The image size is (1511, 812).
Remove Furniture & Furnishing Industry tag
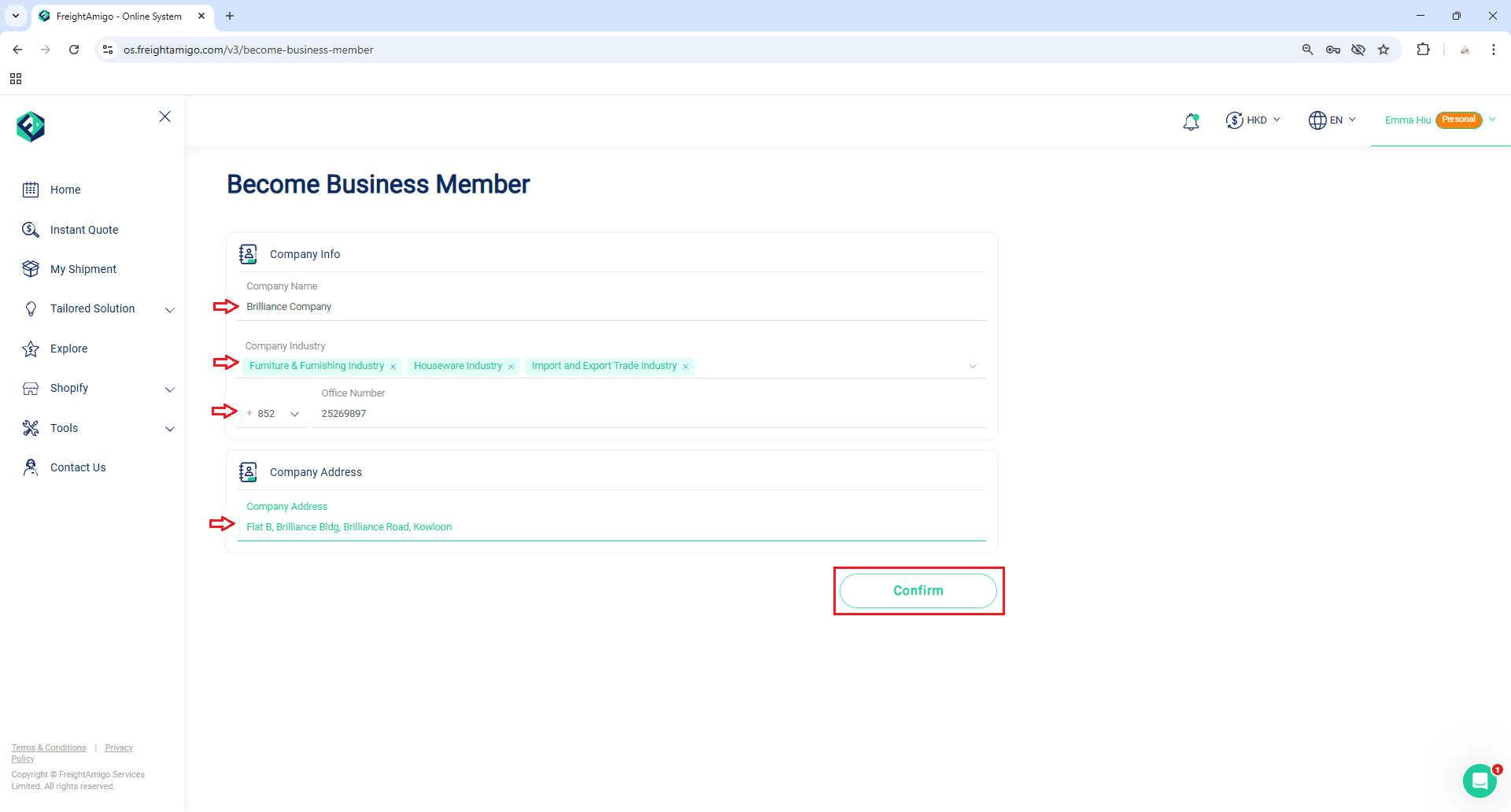[393, 367]
